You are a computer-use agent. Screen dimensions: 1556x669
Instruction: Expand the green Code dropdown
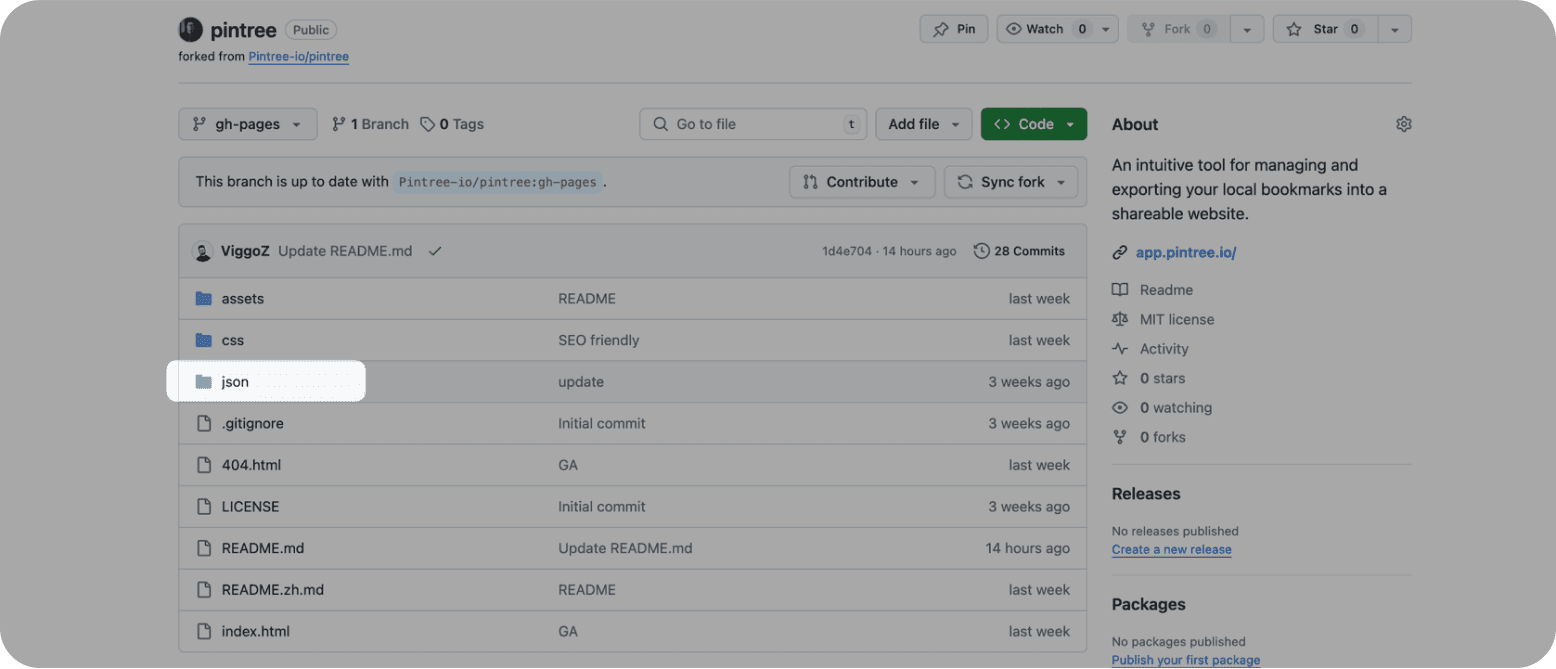1034,124
